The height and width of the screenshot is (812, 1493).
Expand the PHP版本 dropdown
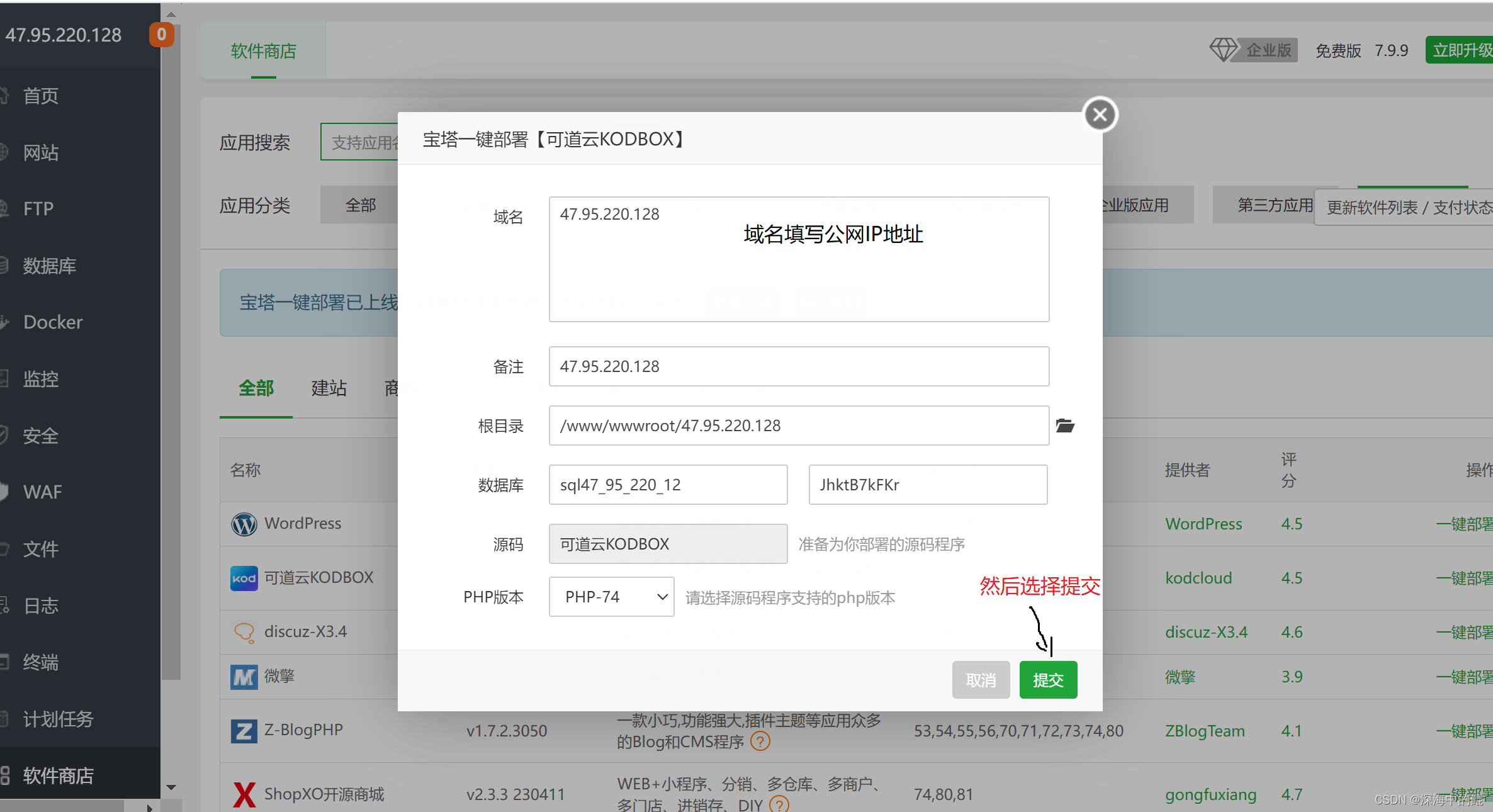coord(611,597)
